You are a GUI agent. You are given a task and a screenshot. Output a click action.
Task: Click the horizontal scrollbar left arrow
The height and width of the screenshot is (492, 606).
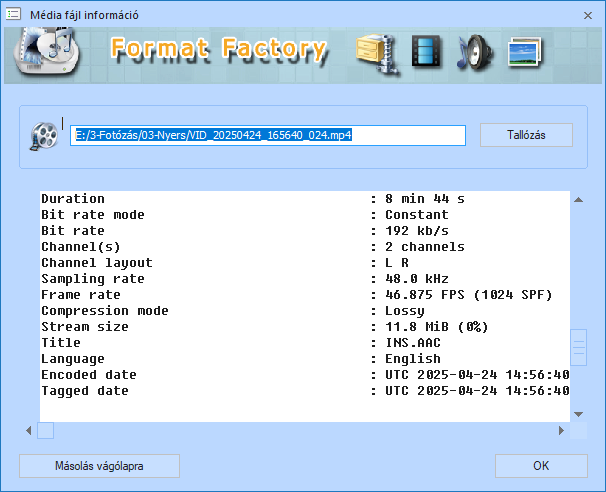click(29, 431)
